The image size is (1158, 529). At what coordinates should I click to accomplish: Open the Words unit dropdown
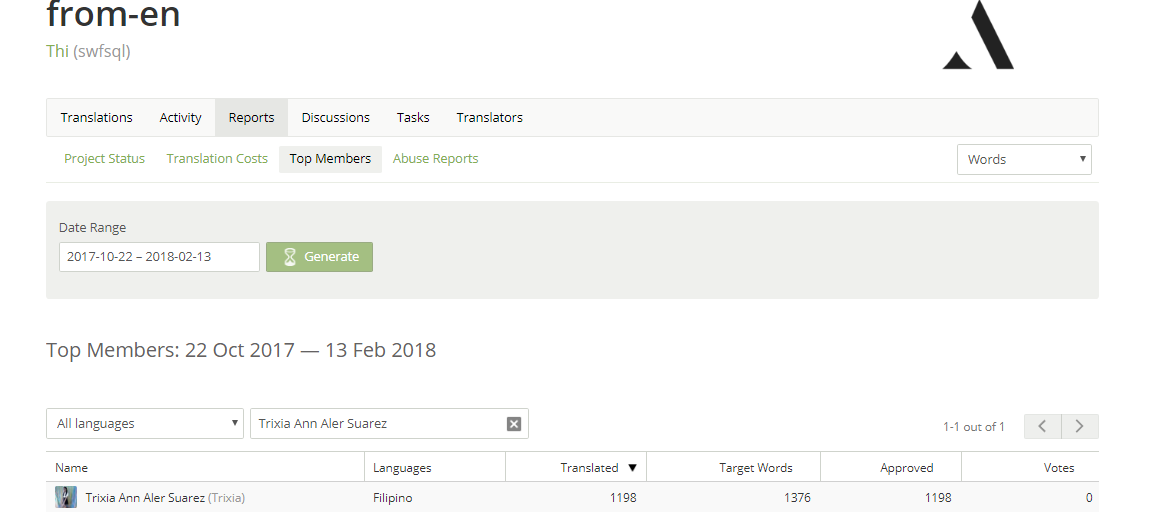1024,160
